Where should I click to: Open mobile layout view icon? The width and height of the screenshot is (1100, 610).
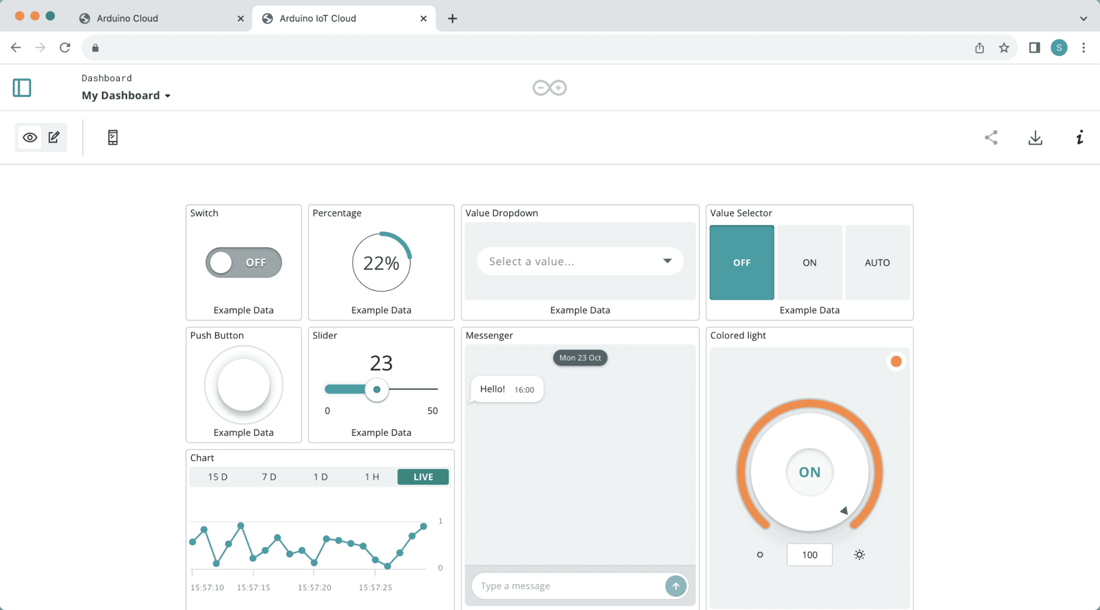click(112, 137)
